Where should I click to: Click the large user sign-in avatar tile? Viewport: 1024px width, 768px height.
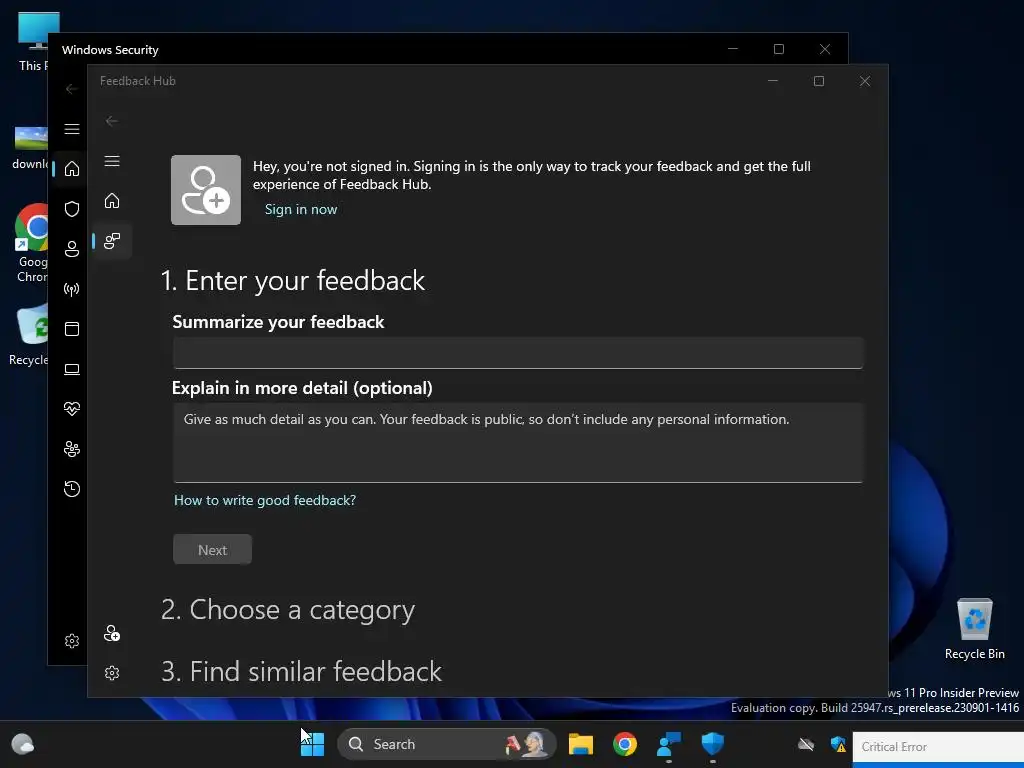[206, 190]
